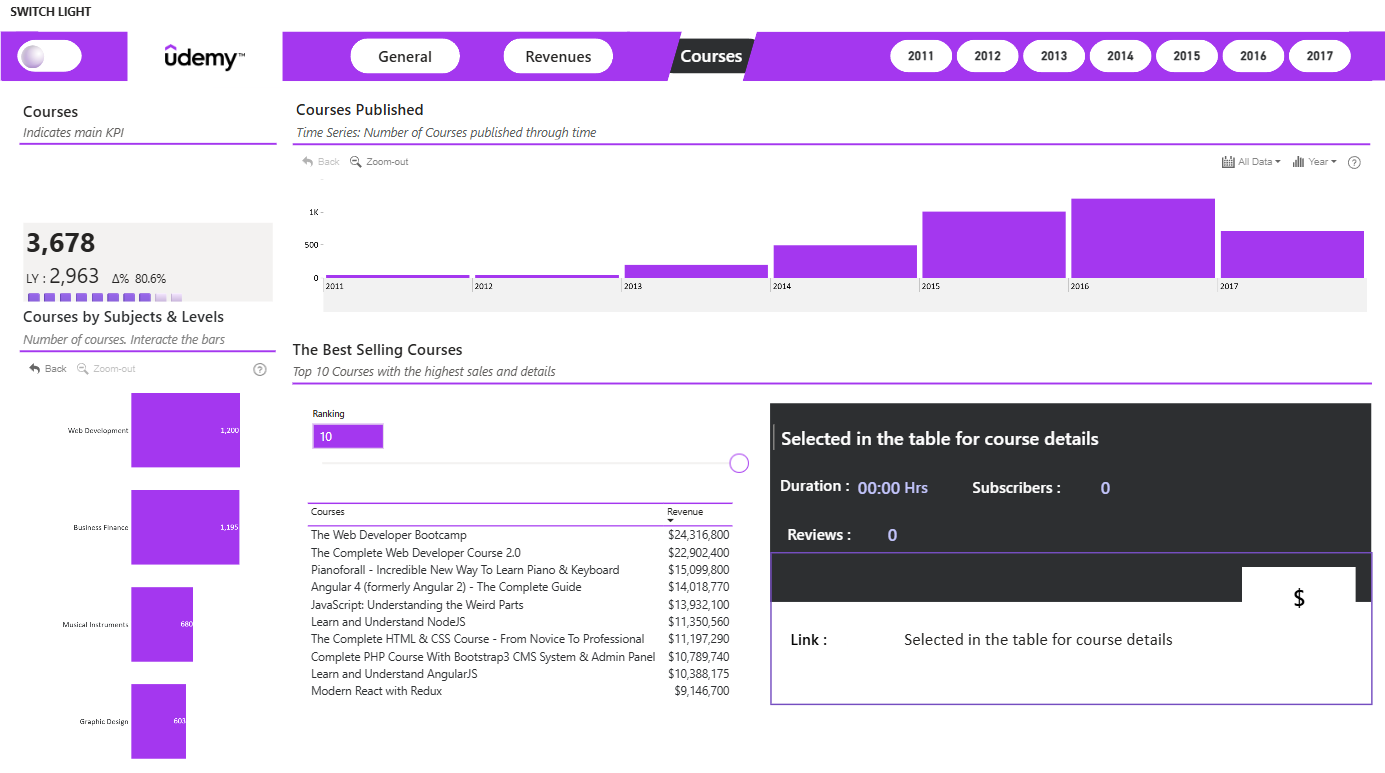Open the help icon on Courses Published chart

coord(1354,162)
